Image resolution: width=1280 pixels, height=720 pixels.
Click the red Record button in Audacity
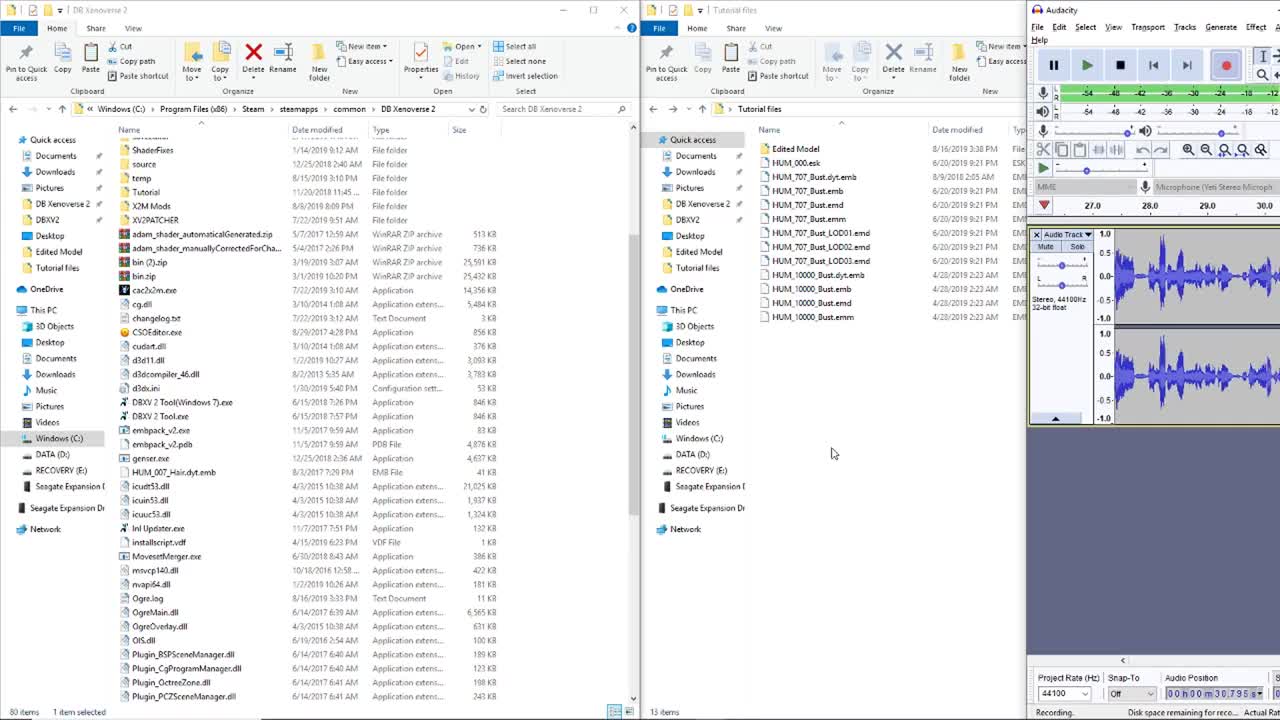tap(1226, 66)
